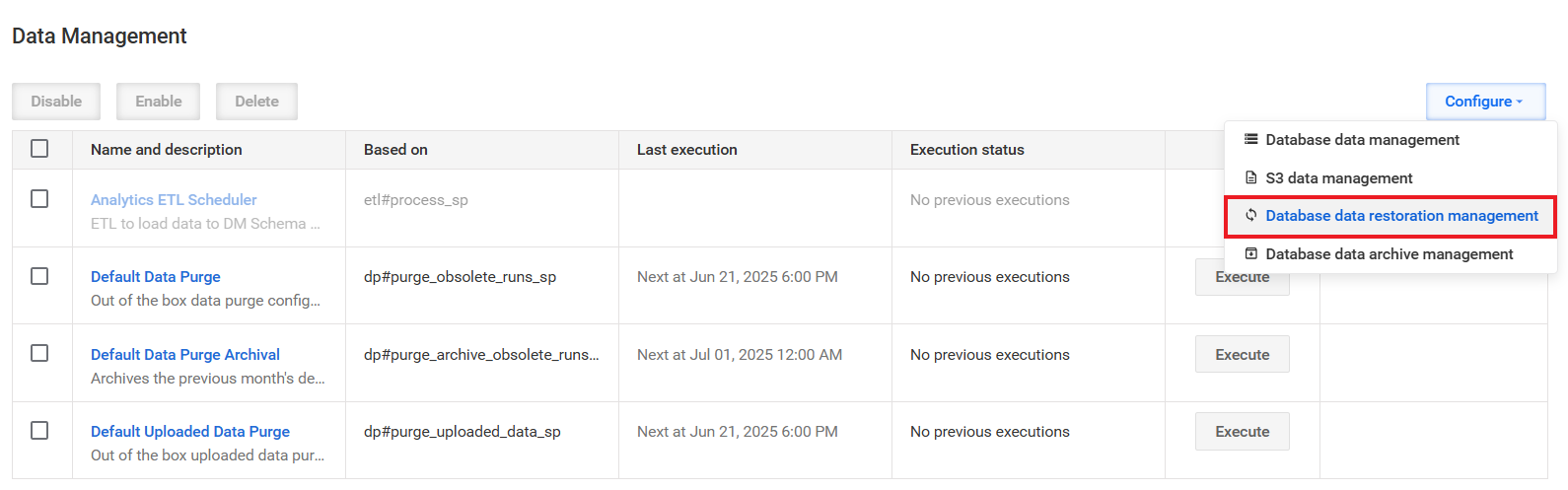The height and width of the screenshot is (490, 1568).
Task: Open the Default Data Purge Archival link
Action: 185,355
